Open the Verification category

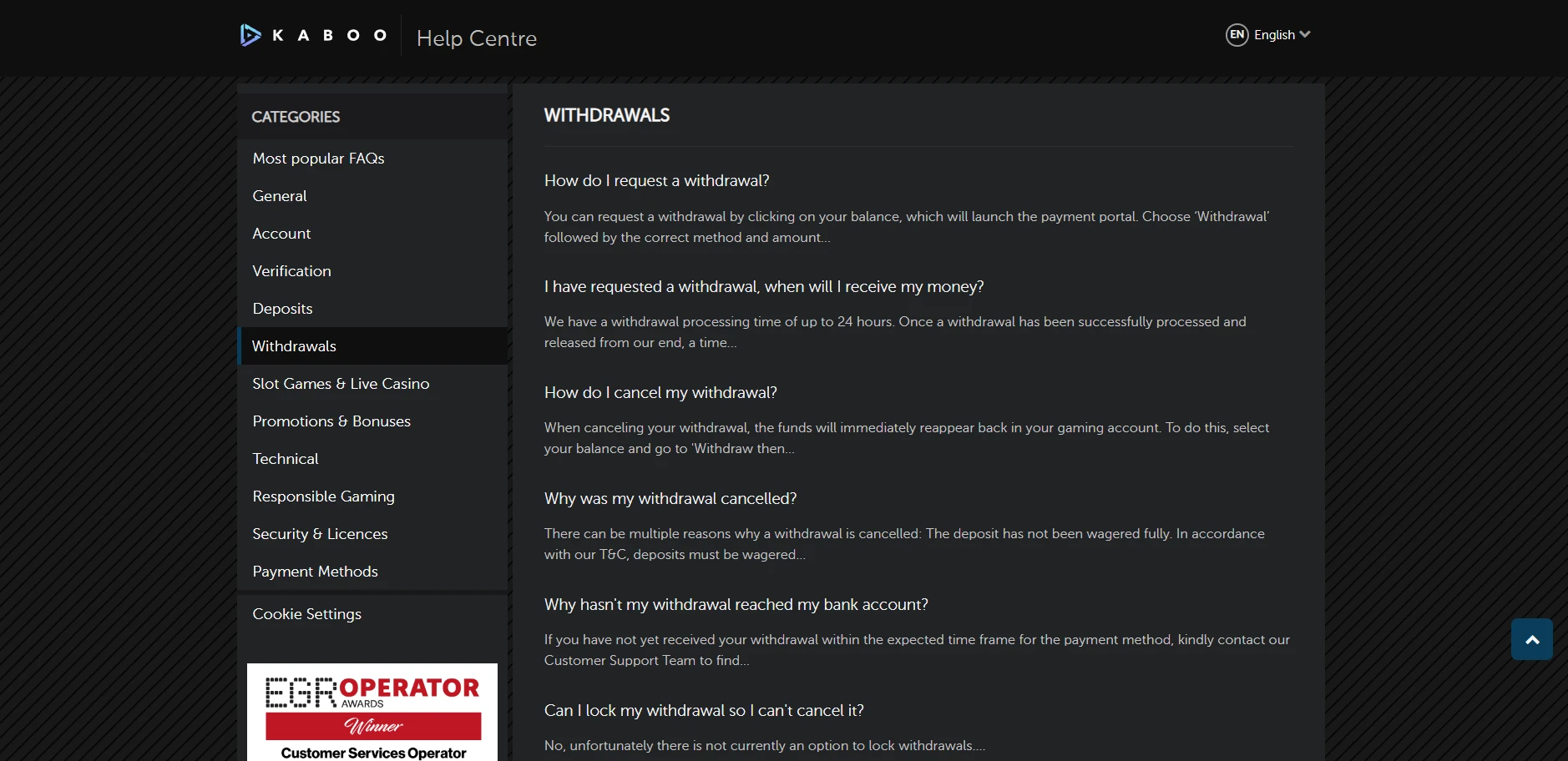click(372, 271)
